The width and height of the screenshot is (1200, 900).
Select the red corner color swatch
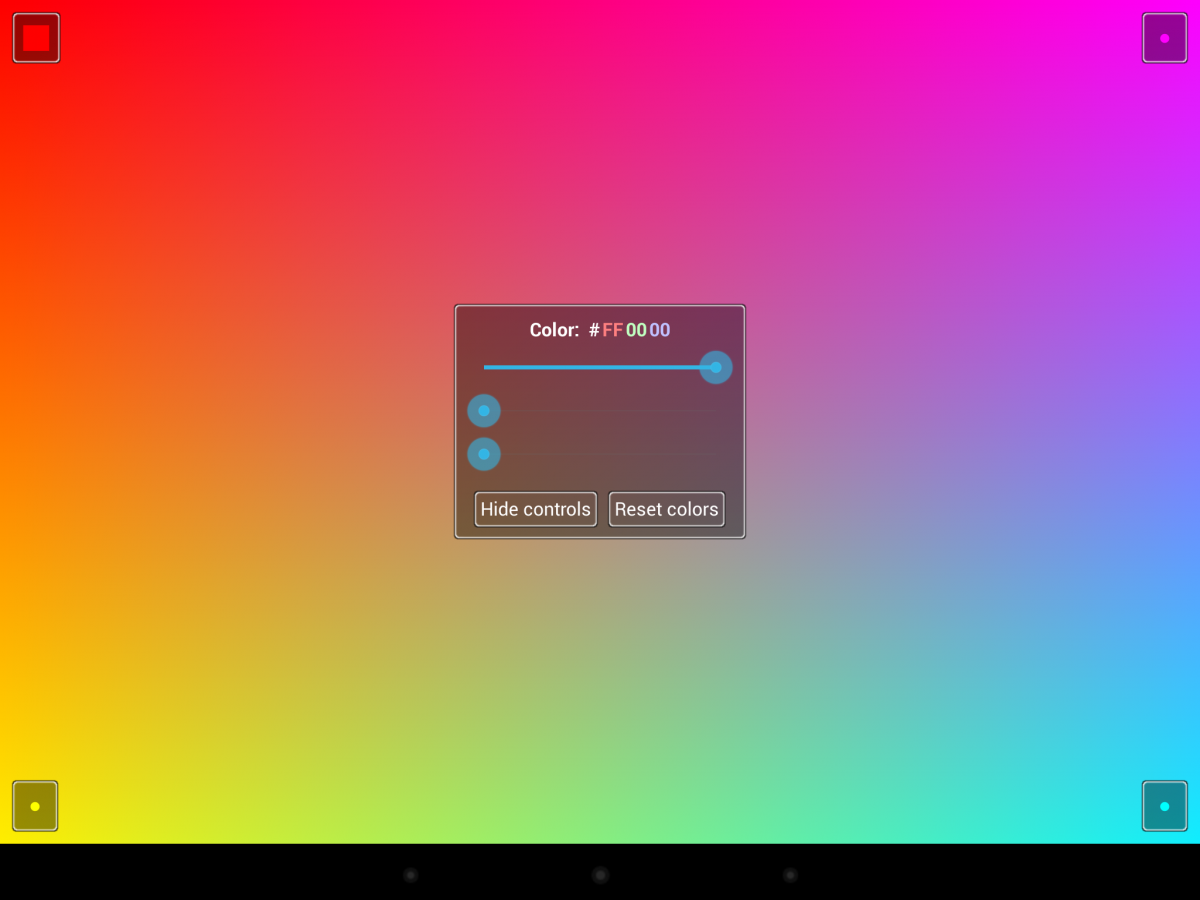click(x=36, y=38)
